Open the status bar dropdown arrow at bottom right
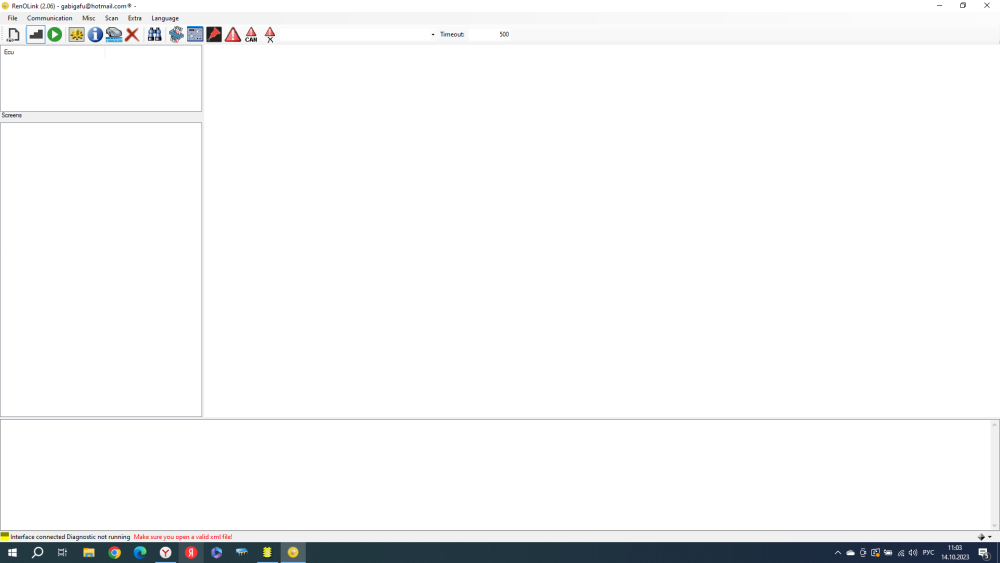The width and height of the screenshot is (1000, 563). pos(990,537)
